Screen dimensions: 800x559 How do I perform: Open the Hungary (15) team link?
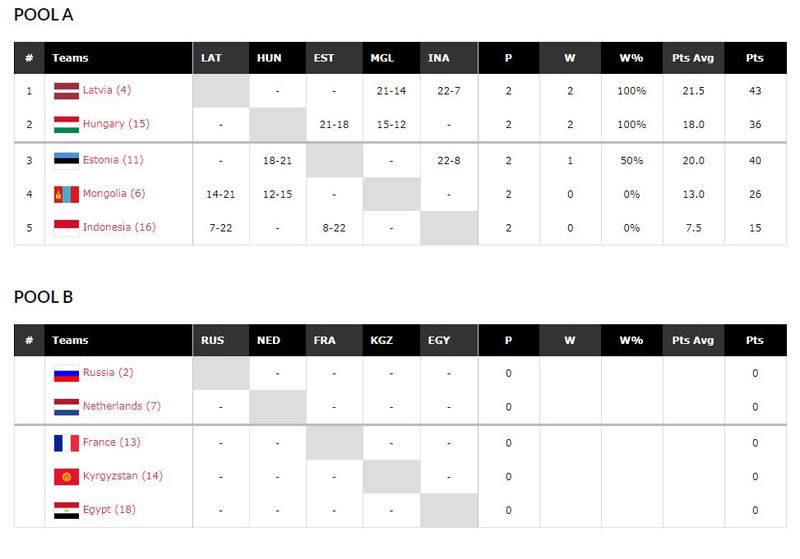[x=116, y=124]
